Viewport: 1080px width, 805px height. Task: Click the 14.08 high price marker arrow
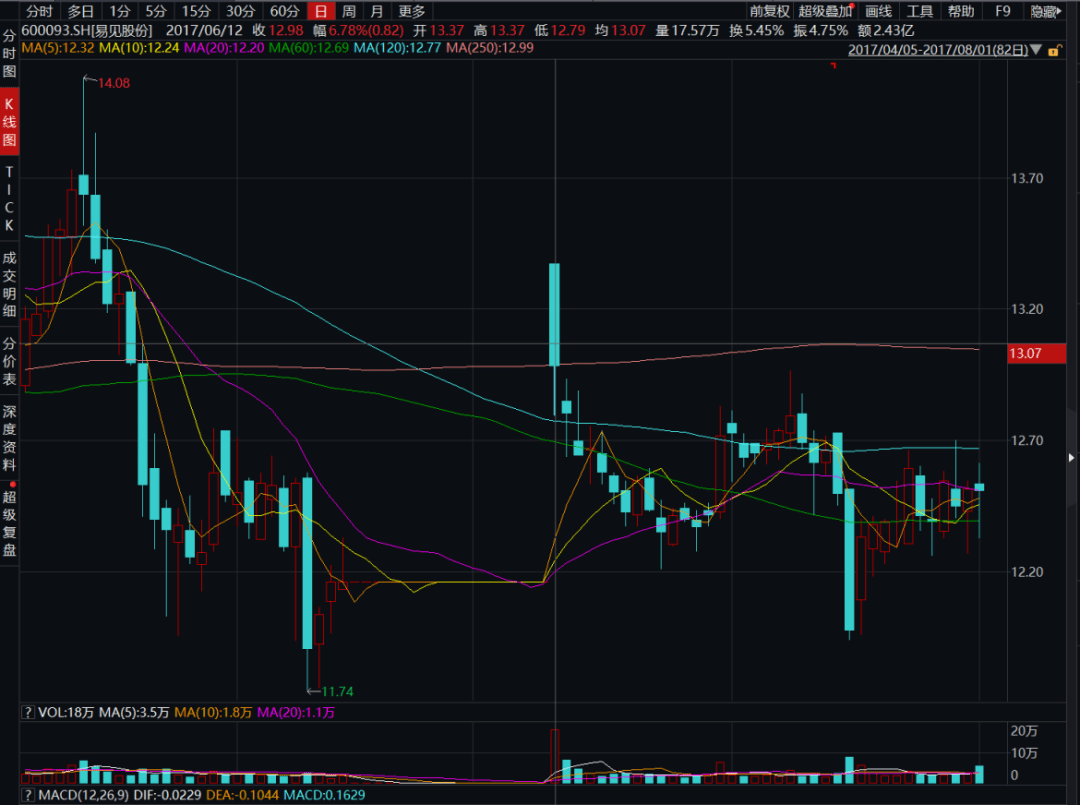click(x=88, y=83)
